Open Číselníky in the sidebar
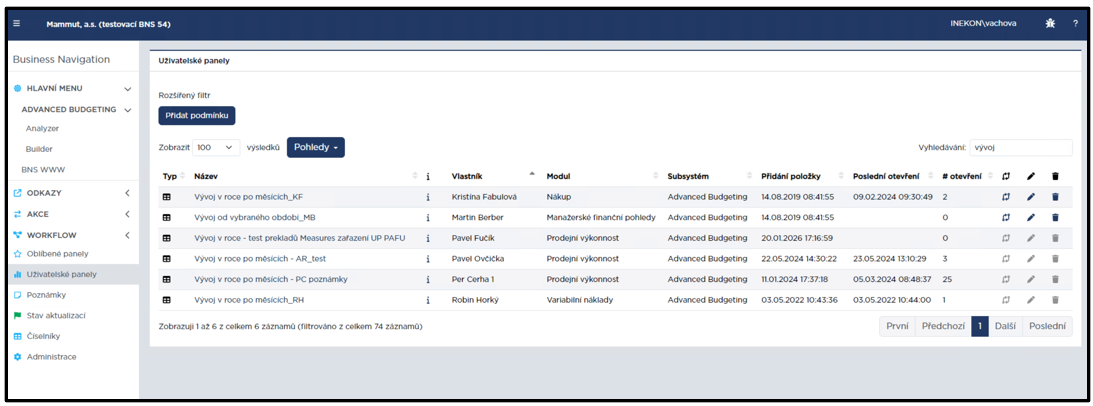This screenshot has height=406, width=1093. click(x=43, y=336)
